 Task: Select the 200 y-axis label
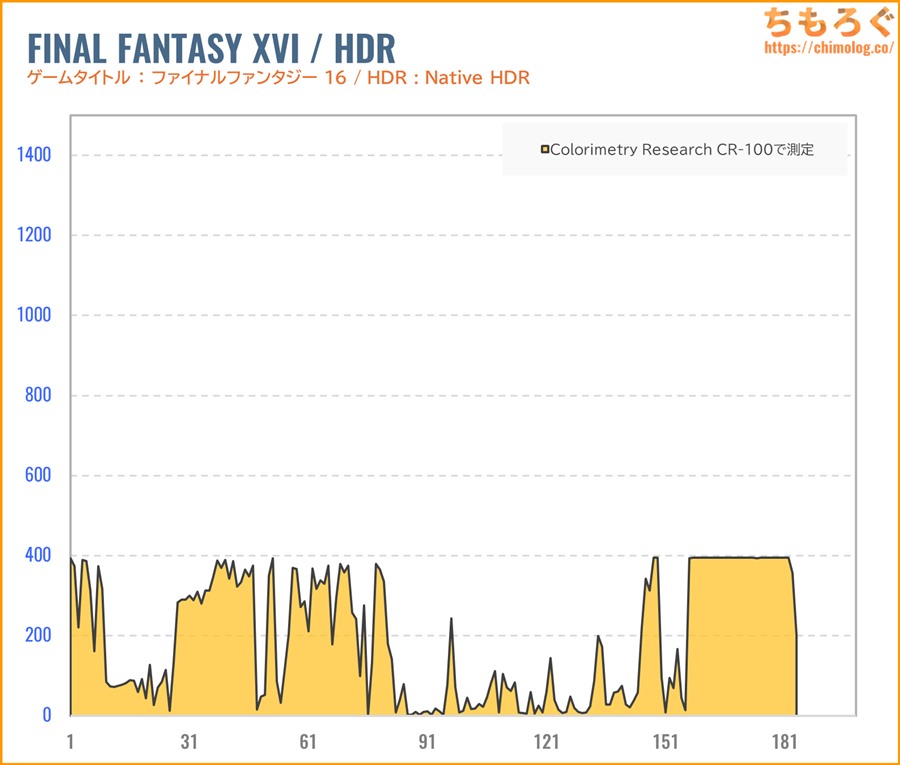pyautogui.click(x=37, y=635)
